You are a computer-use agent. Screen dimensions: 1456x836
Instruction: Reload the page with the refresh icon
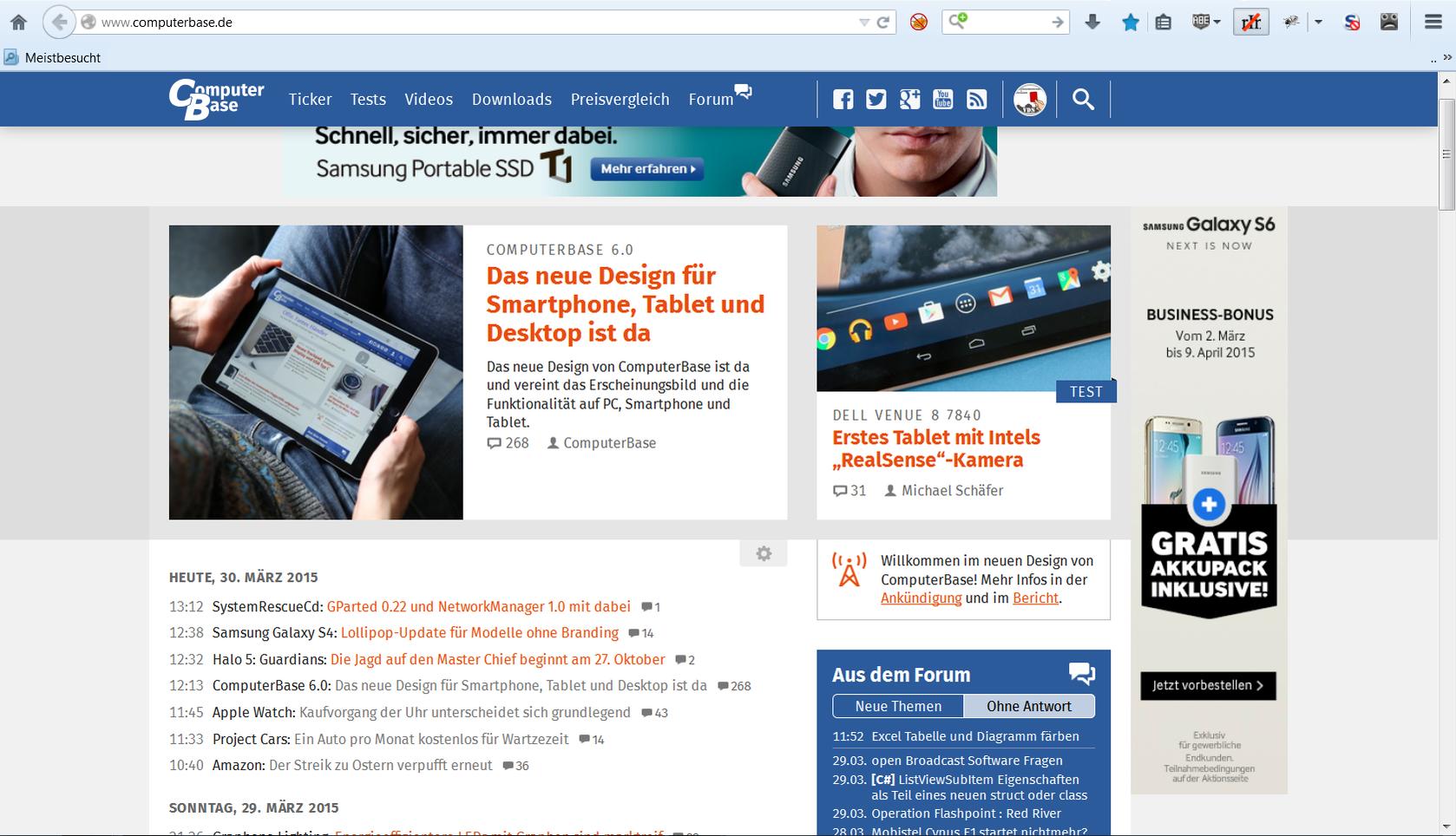tap(883, 23)
